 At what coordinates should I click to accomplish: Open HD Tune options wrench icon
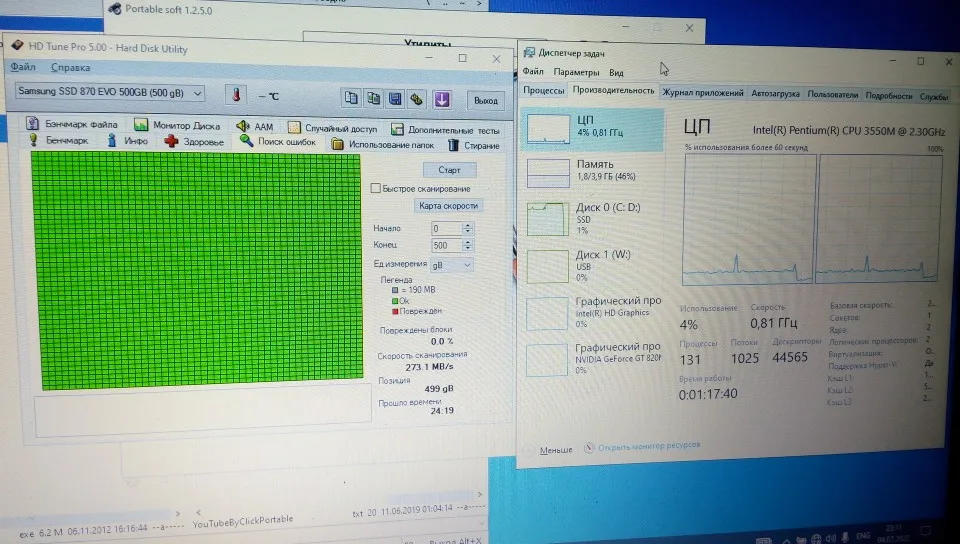418,99
